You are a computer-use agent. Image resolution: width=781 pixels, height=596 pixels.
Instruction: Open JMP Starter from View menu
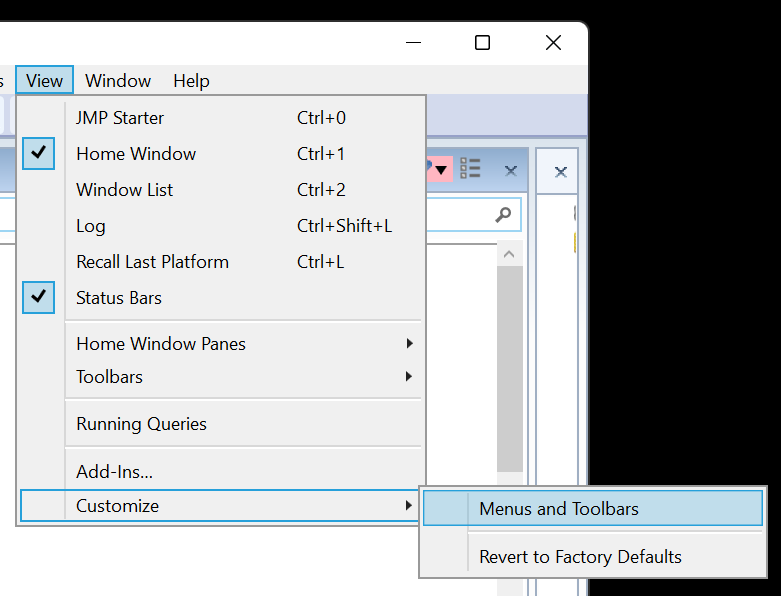click(120, 118)
